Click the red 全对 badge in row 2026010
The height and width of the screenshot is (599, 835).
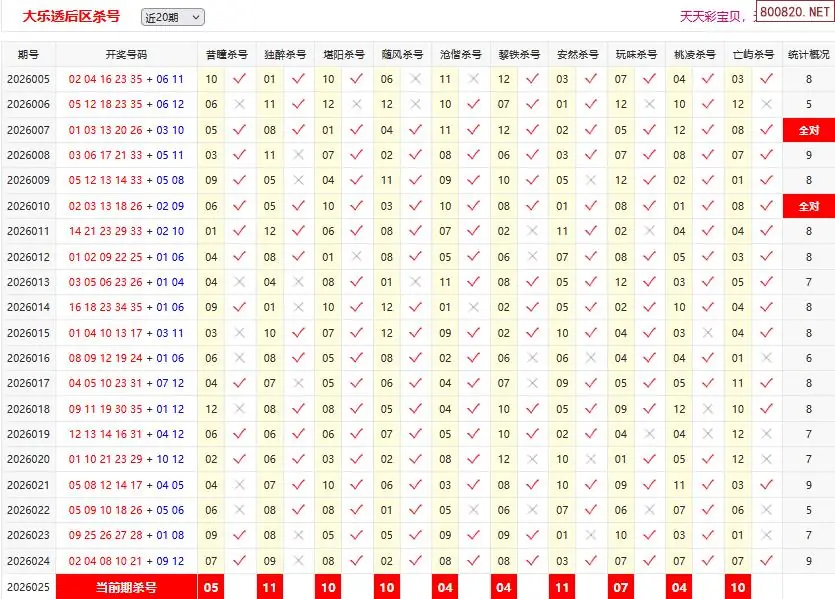point(808,206)
